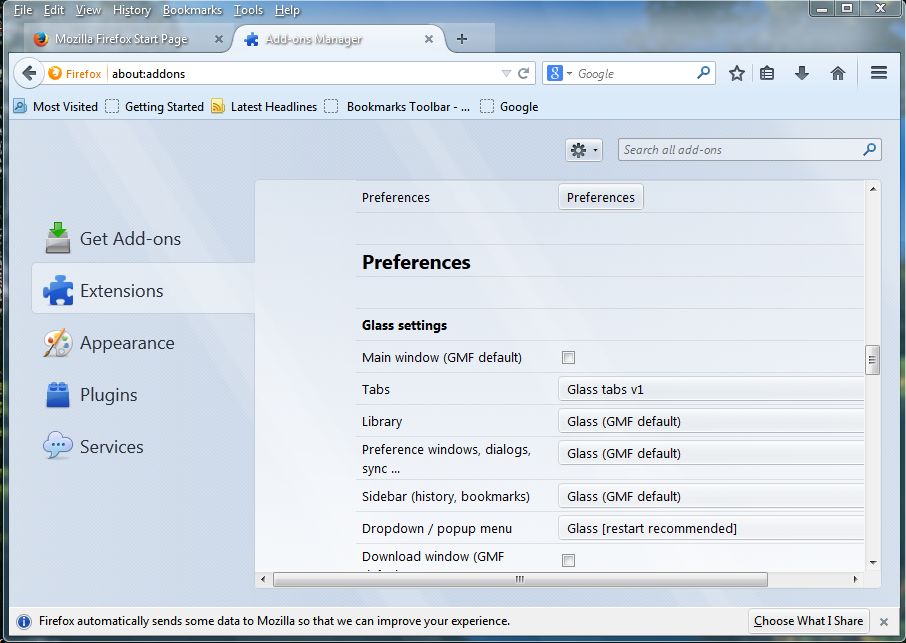The width and height of the screenshot is (906, 643).
Task: Reload the current page
Action: [x=523, y=73]
